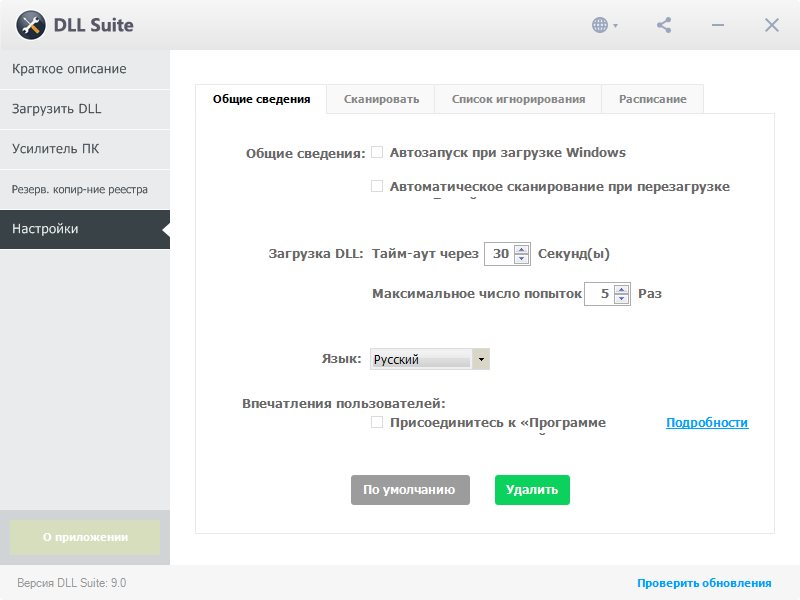Close the DLL Suite window

(771, 25)
